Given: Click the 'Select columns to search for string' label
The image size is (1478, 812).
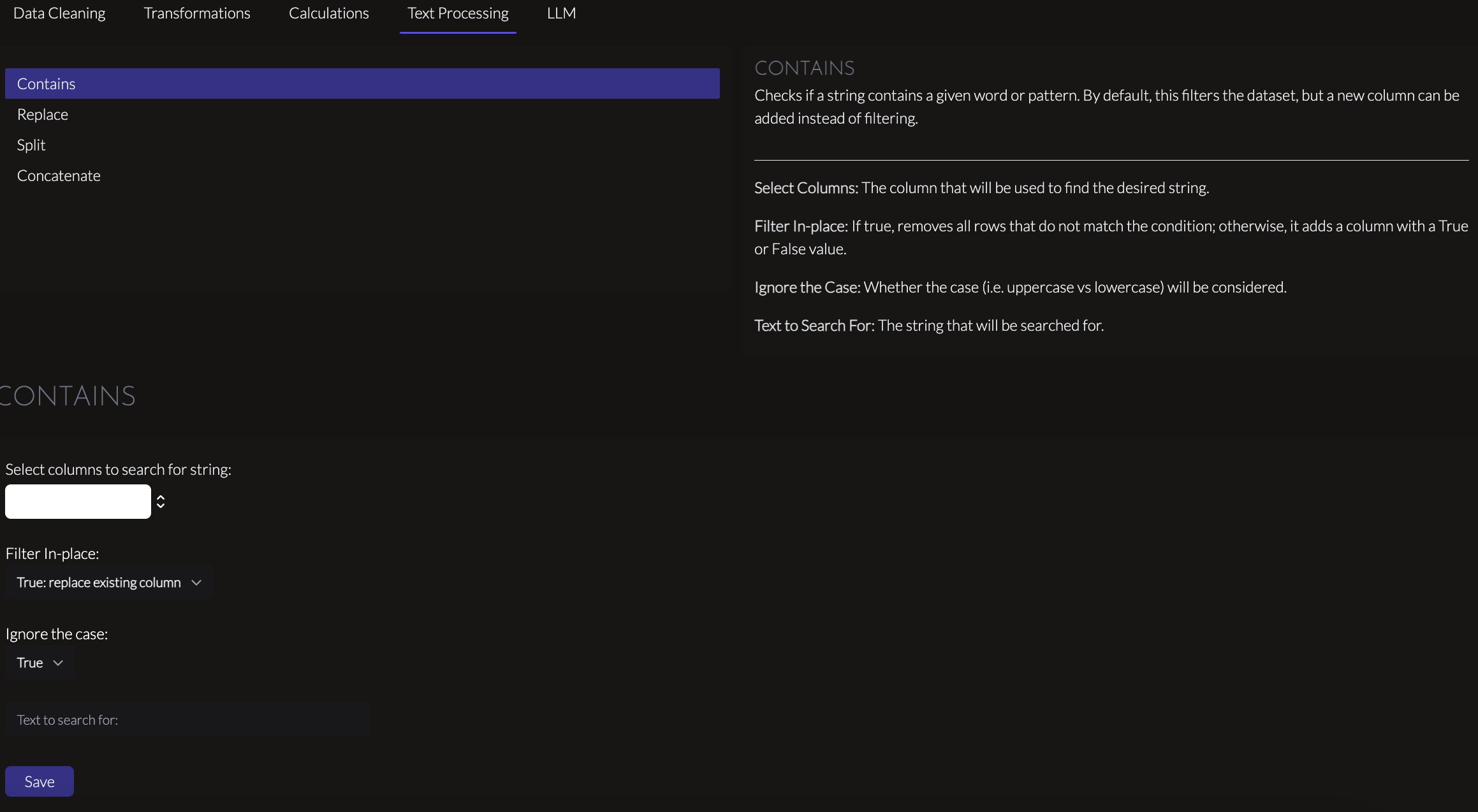Looking at the screenshot, I should click(x=119, y=469).
